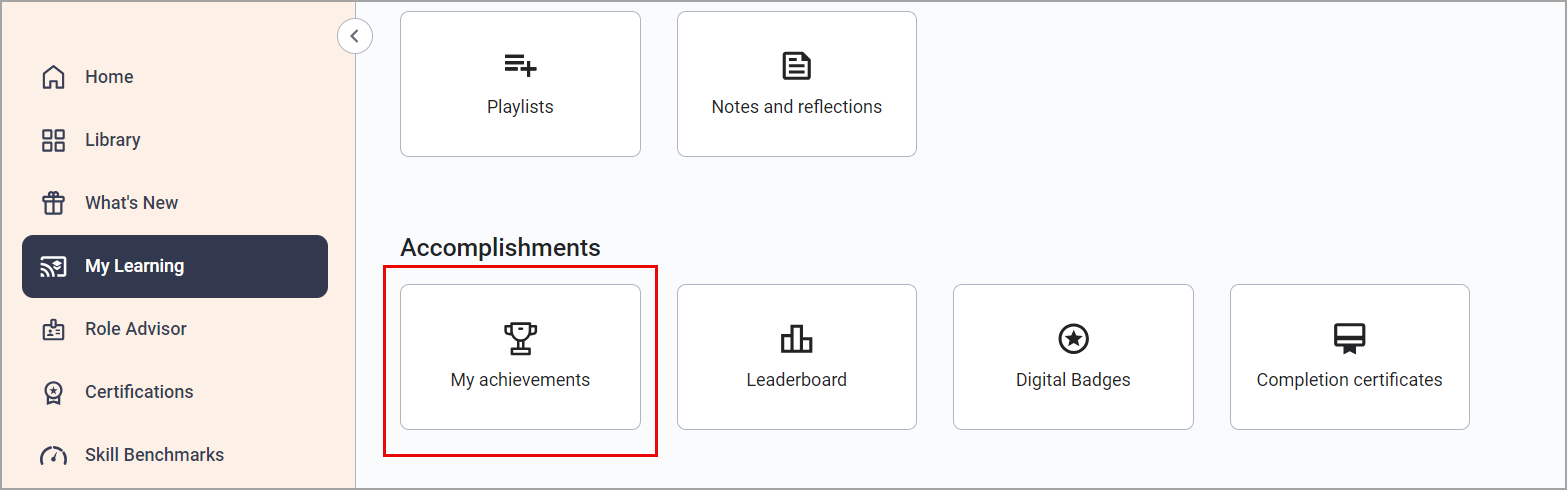
Task: Click the Notes and reflections document icon
Action: coord(796,66)
